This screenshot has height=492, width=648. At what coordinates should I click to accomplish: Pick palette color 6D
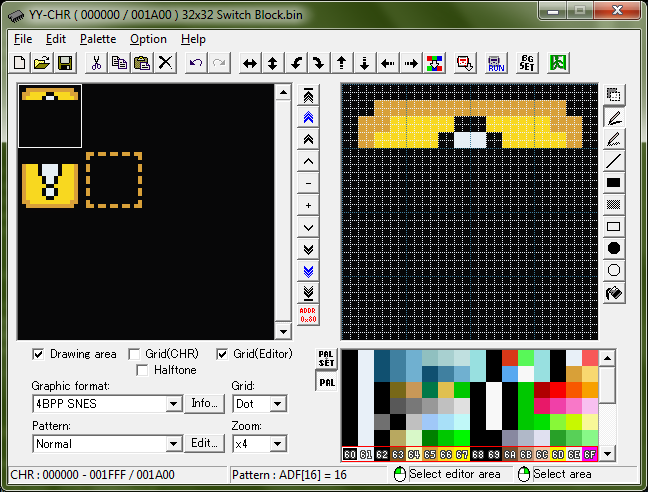point(558,454)
